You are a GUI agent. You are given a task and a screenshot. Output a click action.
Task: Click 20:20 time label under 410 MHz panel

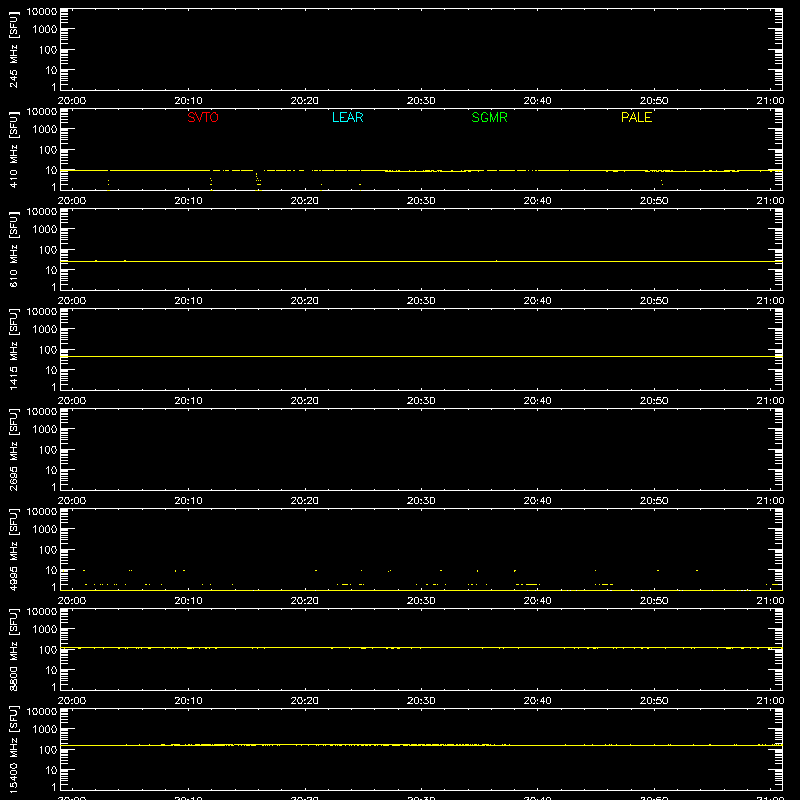click(x=305, y=201)
